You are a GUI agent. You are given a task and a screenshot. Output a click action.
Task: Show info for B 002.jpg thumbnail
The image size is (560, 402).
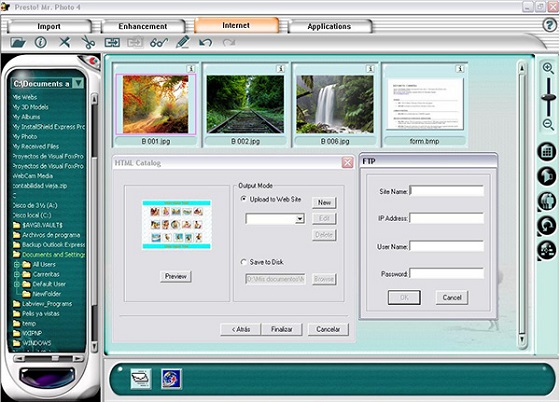280,69
